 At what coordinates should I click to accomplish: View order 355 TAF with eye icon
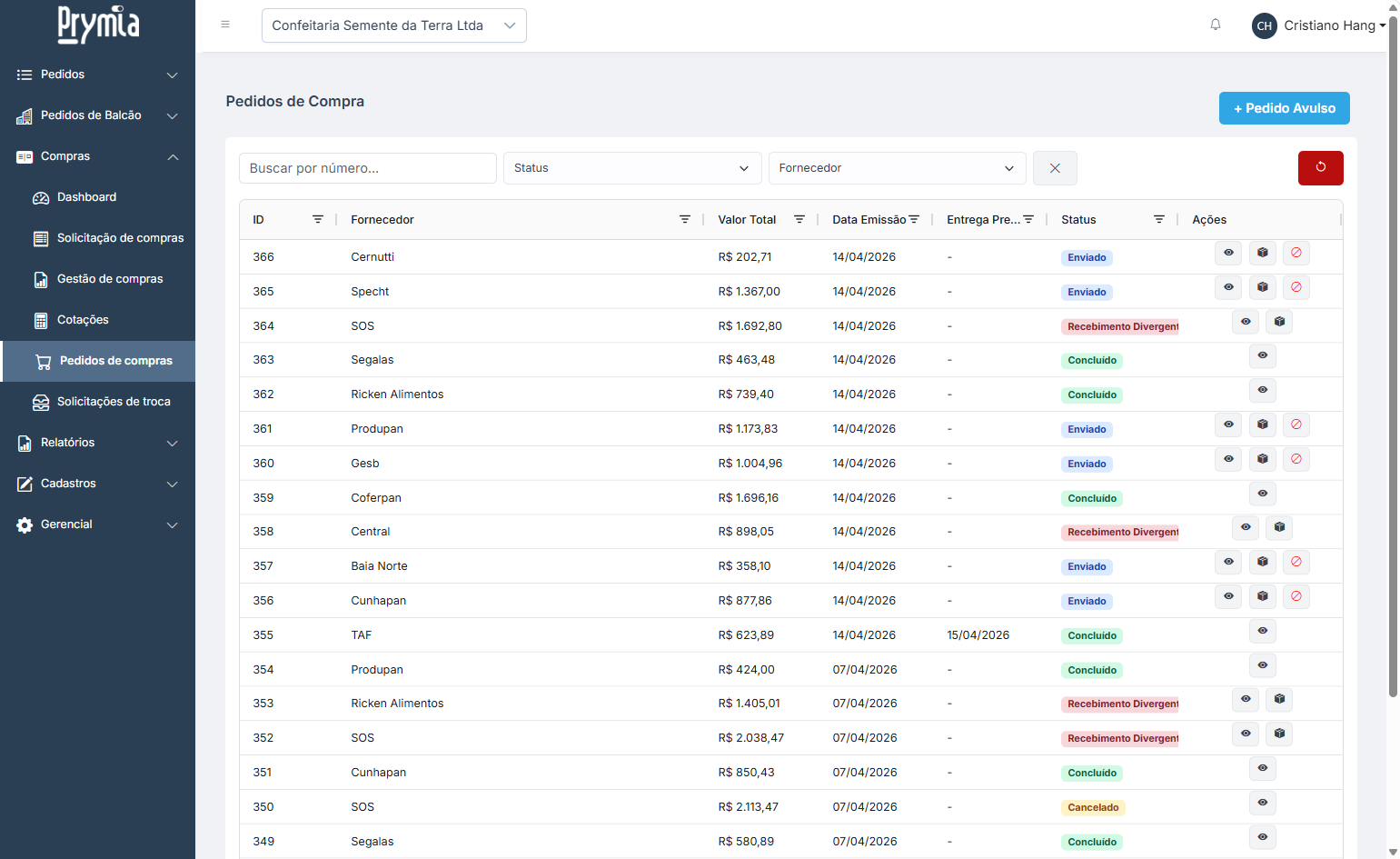(1262, 631)
